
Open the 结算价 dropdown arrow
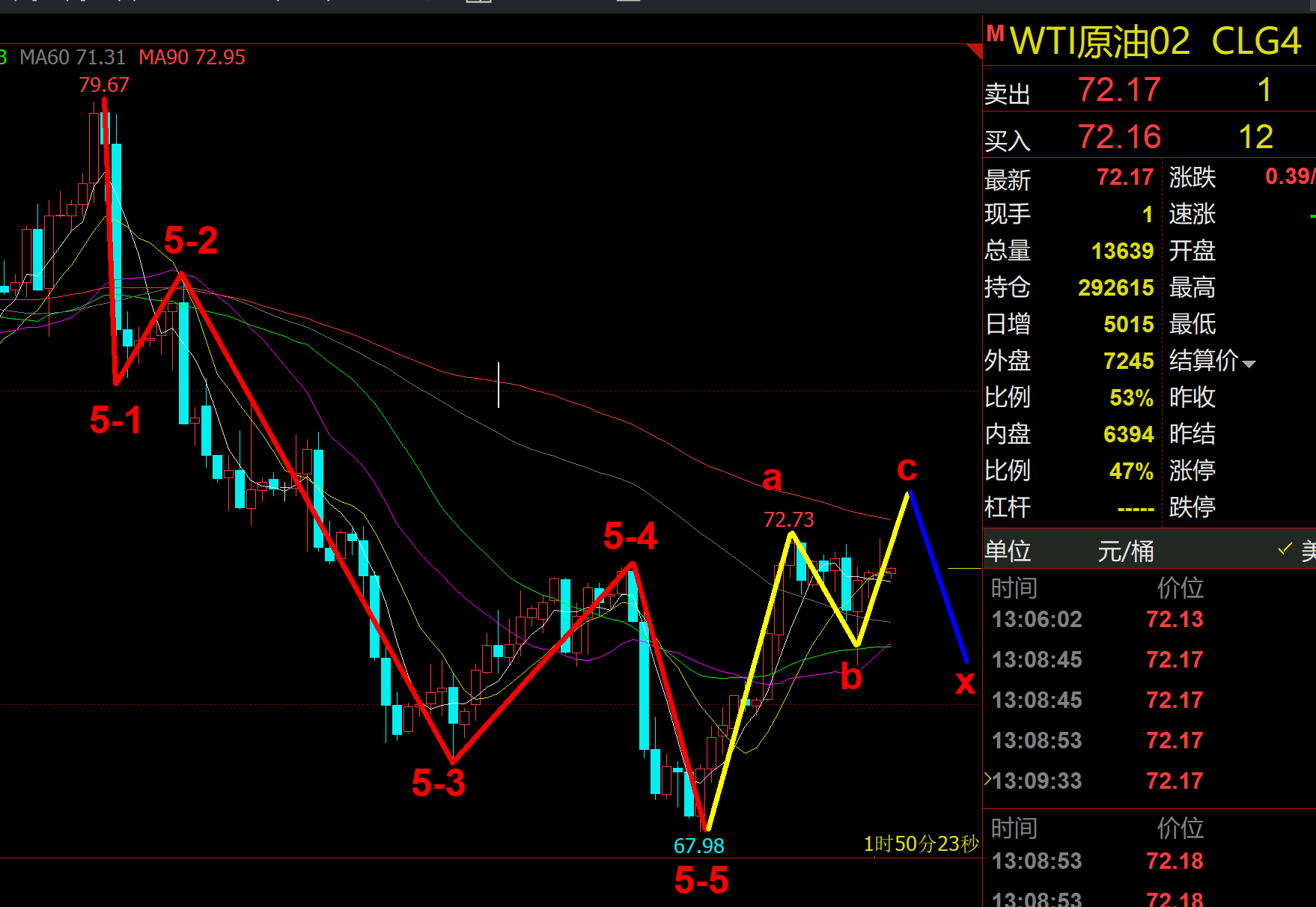coord(1249,364)
